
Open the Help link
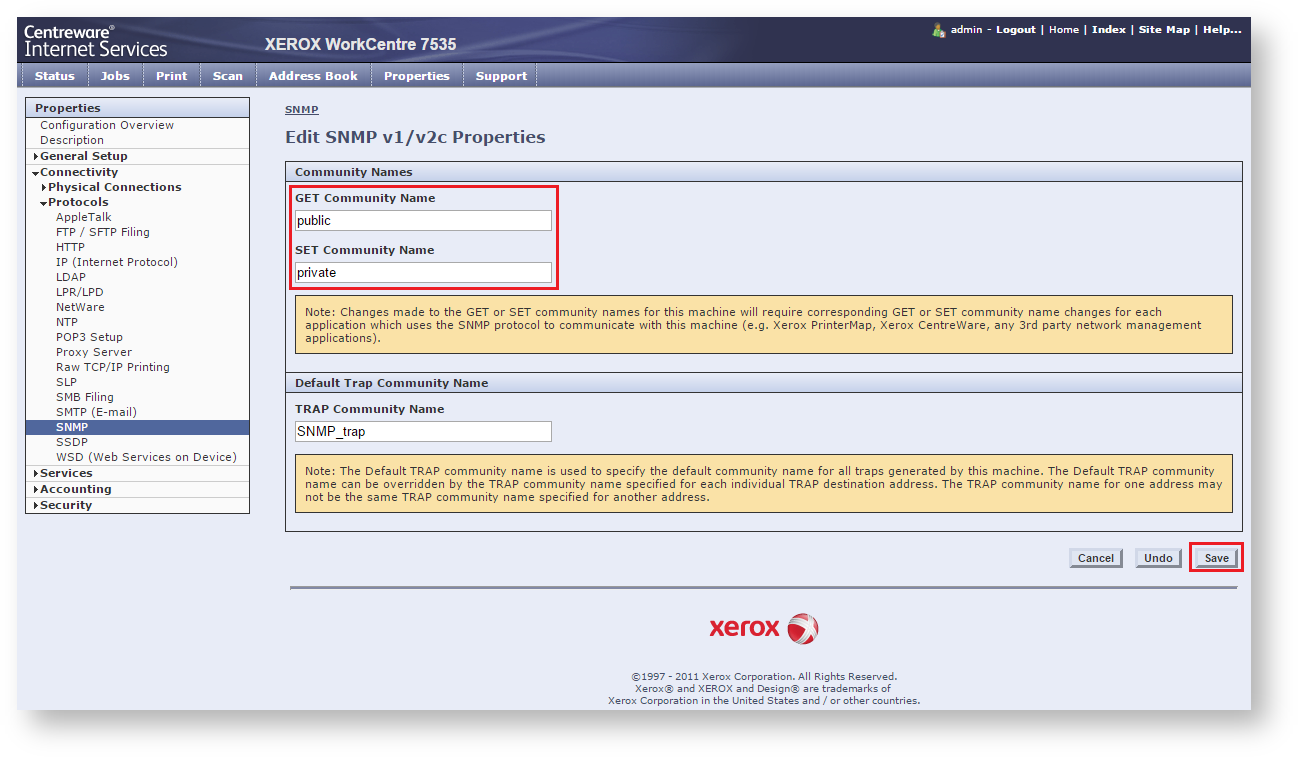1222,30
